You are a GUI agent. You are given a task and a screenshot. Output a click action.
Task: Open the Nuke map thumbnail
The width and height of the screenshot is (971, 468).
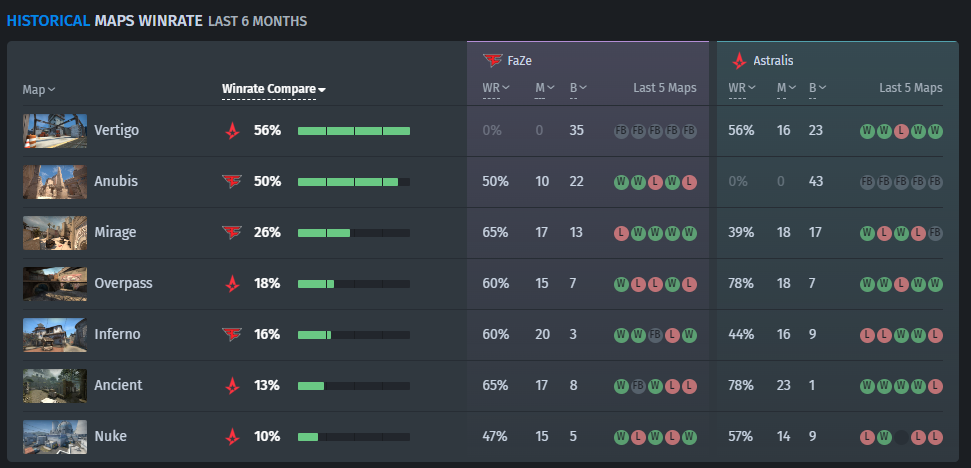tap(54, 437)
